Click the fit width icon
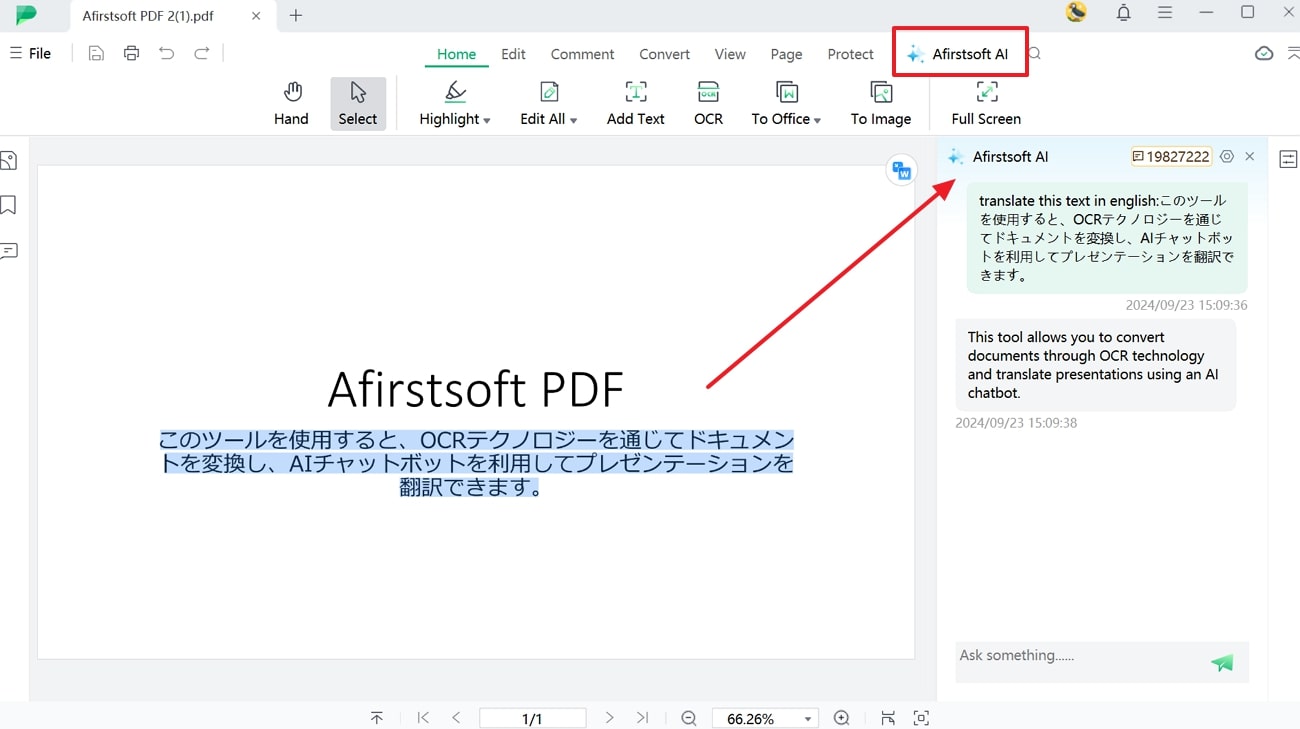This screenshot has height=729, width=1300. [x=888, y=718]
